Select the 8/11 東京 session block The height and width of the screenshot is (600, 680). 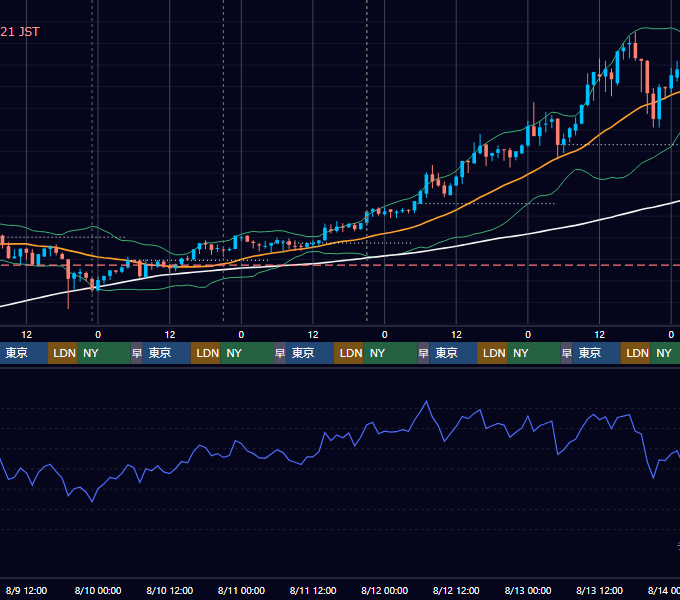point(310,353)
